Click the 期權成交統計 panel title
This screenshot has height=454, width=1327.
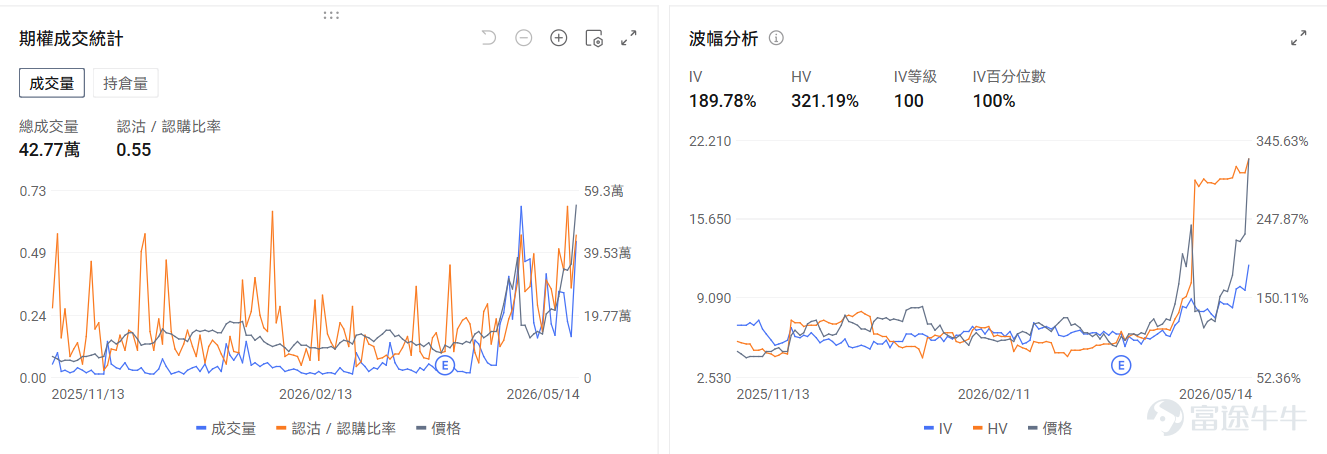[x=71, y=38]
